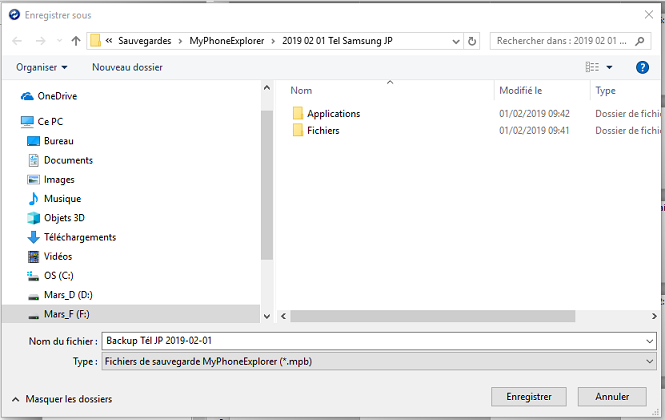The width and height of the screenshot is (665, 420).
Task: Select Ce PC in the navigation pane
Action: click(50, 121)
